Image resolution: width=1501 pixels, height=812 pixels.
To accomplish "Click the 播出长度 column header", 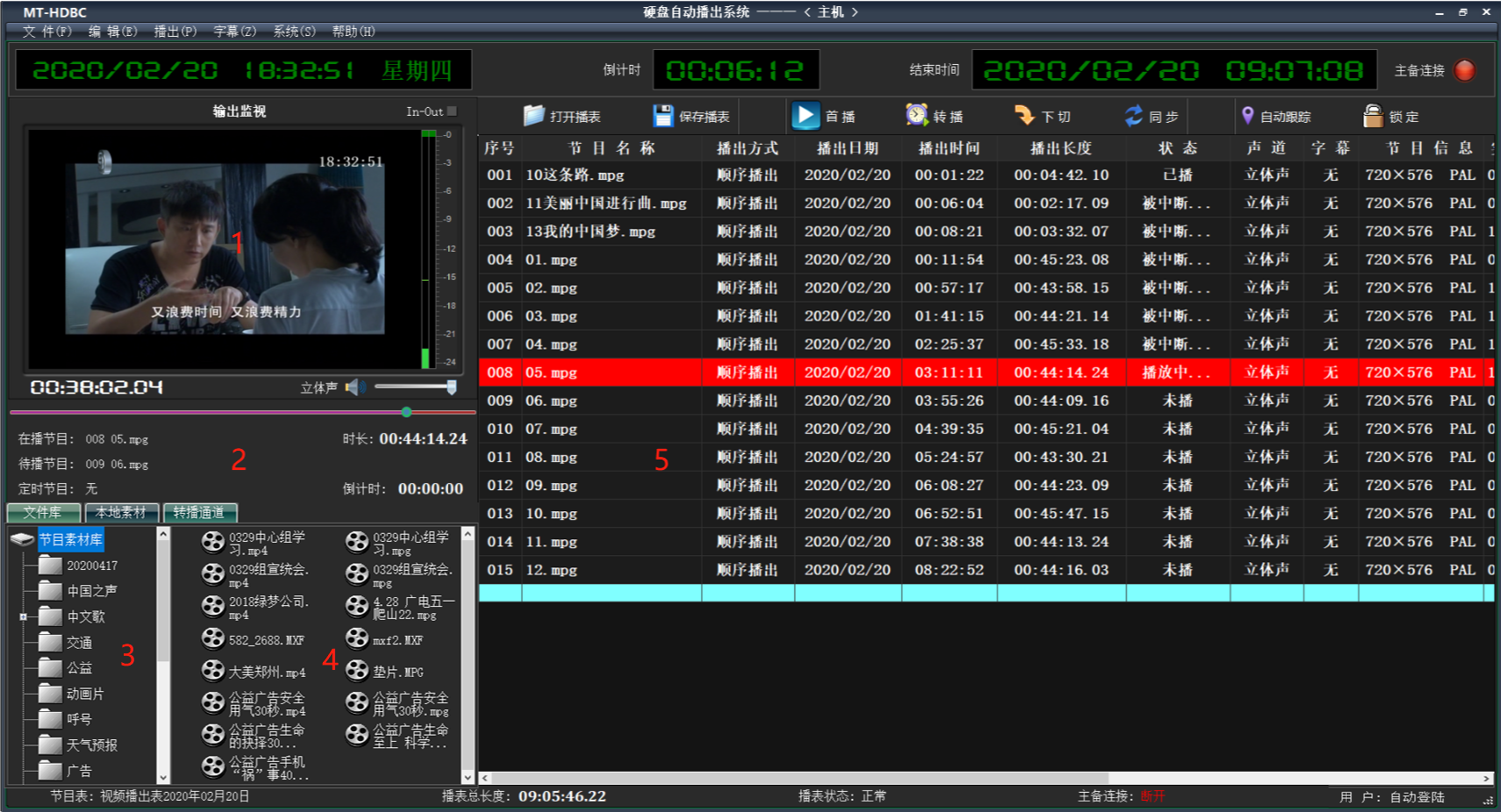I will click(1061, 148).
